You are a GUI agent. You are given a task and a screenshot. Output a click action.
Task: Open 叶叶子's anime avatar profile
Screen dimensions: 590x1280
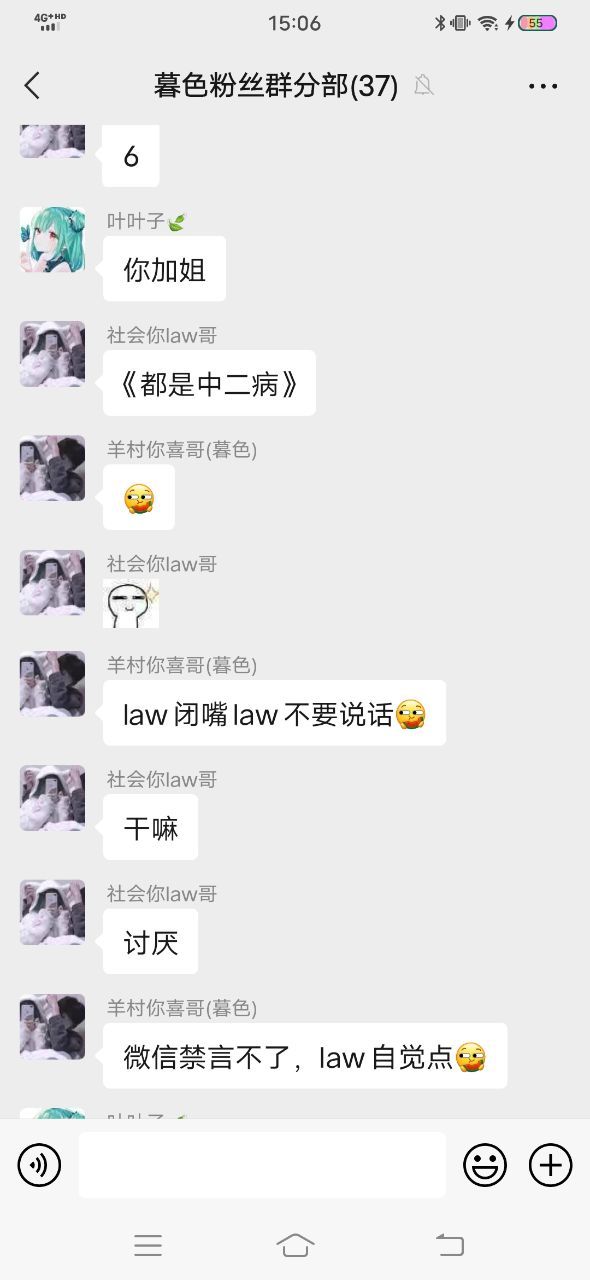pos(53,240)
